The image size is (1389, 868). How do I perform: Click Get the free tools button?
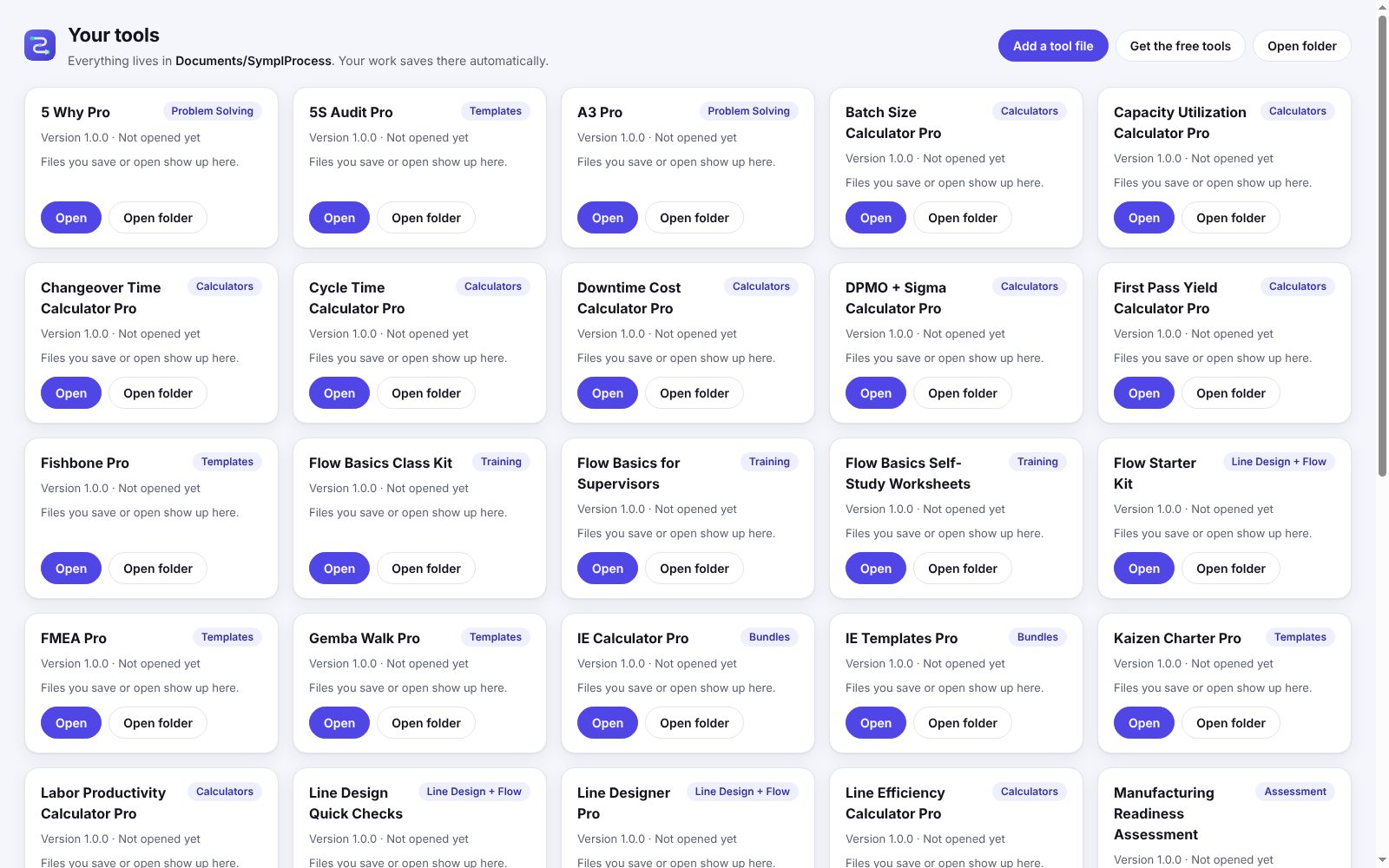pos(1180,46)
